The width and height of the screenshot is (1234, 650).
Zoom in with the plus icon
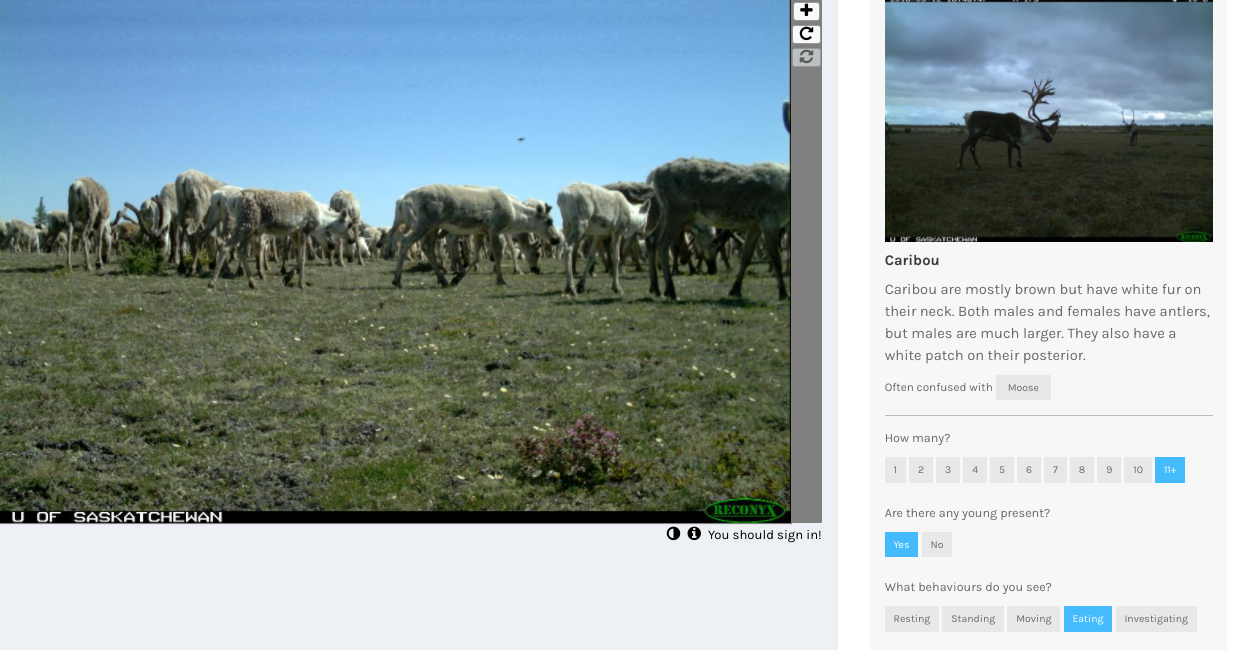[807, 11]
